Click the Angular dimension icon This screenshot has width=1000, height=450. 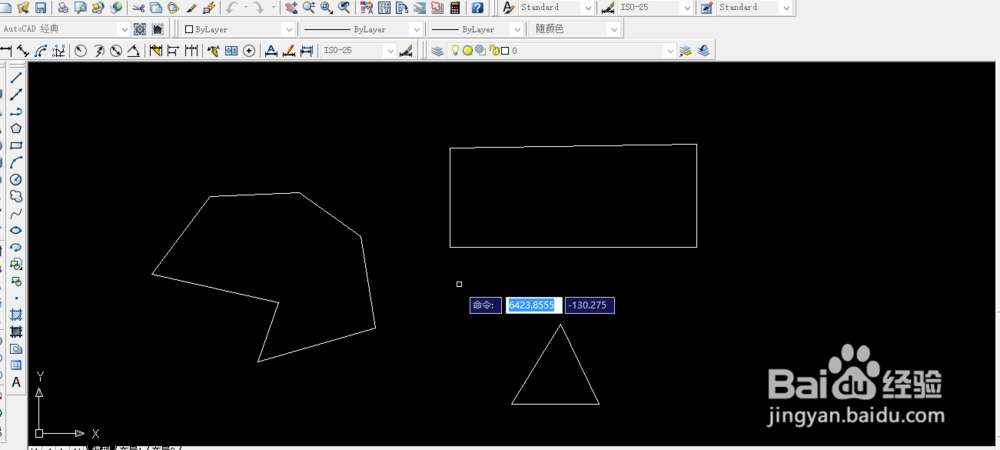133,50
